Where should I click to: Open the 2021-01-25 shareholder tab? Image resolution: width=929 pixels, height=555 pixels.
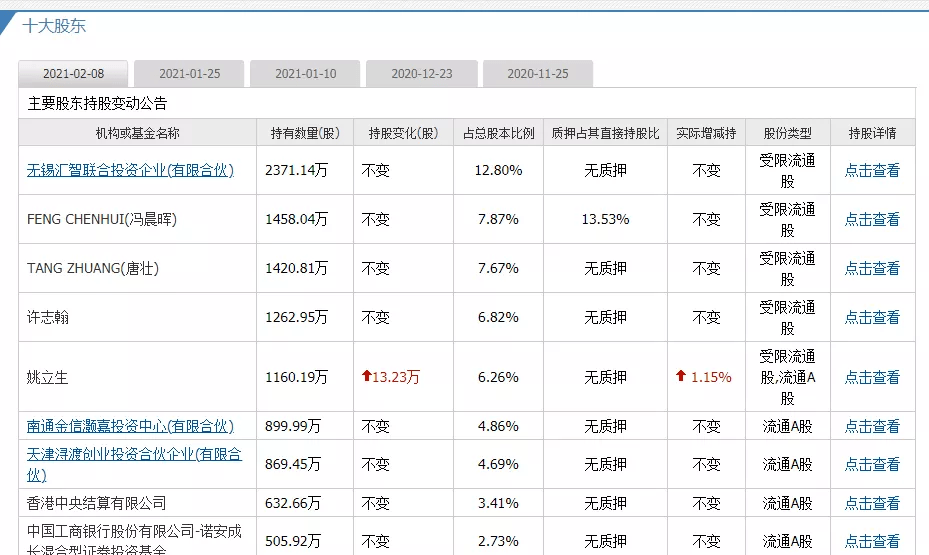click(189, 74)
